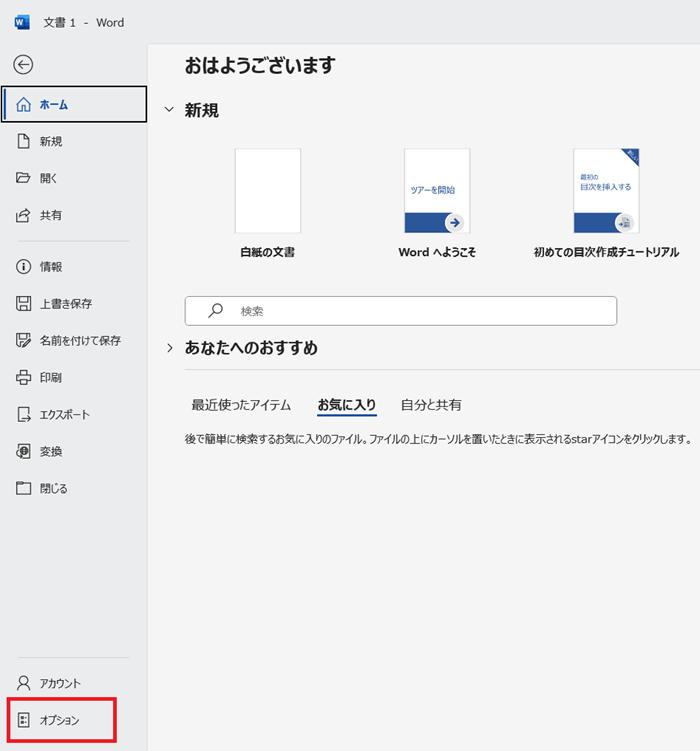Open the 共有 menu label
Viewport: 700px width, 751px height.
[x=51, y=215]
